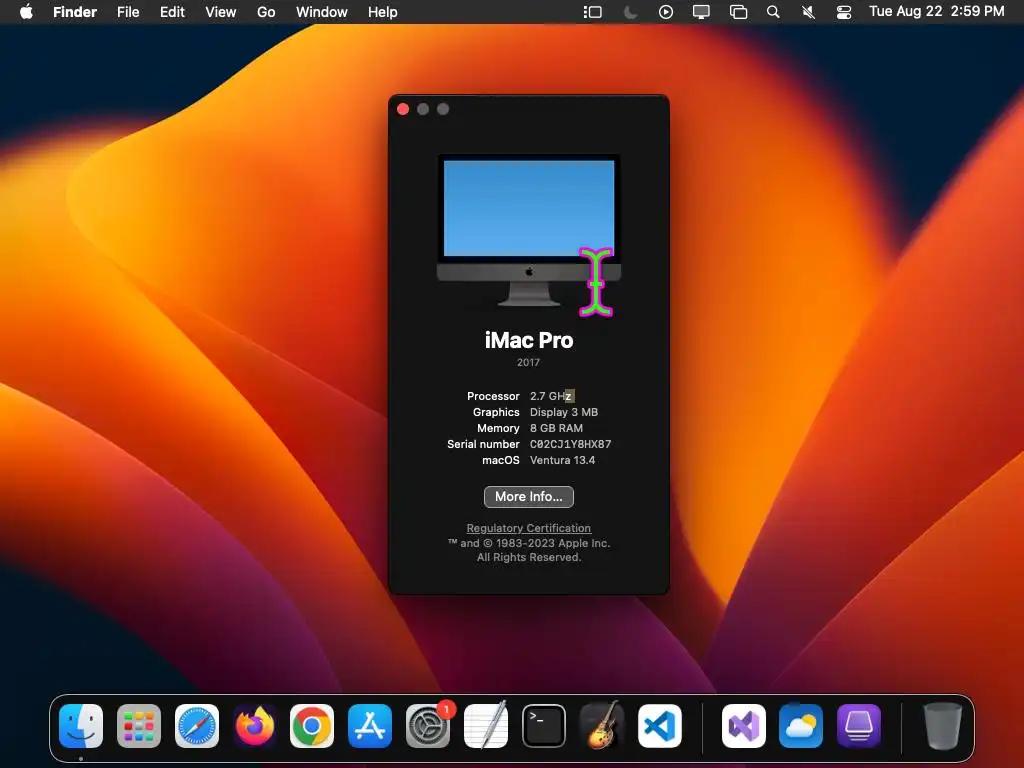The image size is (1024, 768).
Task: Click muted sound icon in menu bar
Action: (808, 12)
